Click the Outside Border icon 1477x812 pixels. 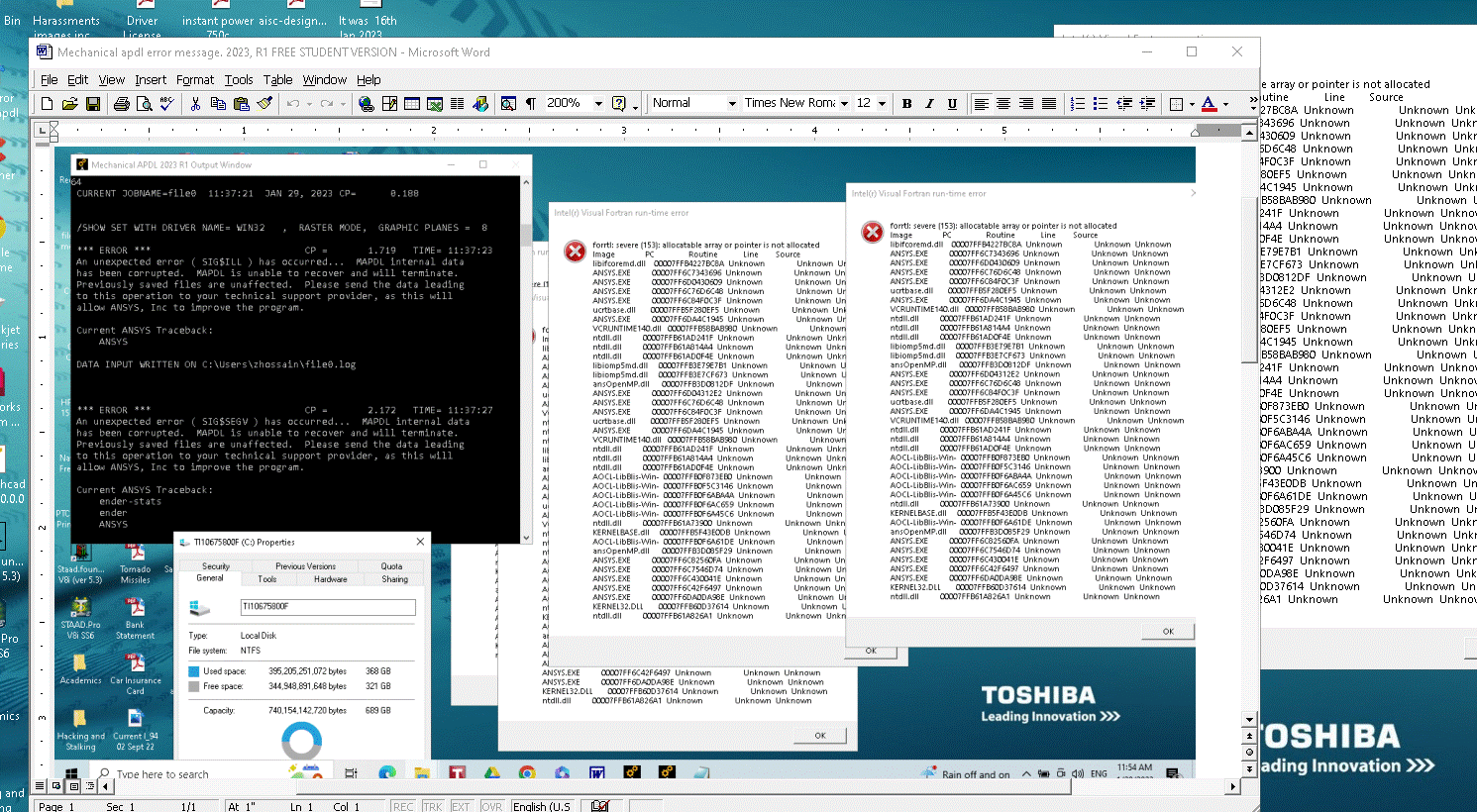point(1176,103)
